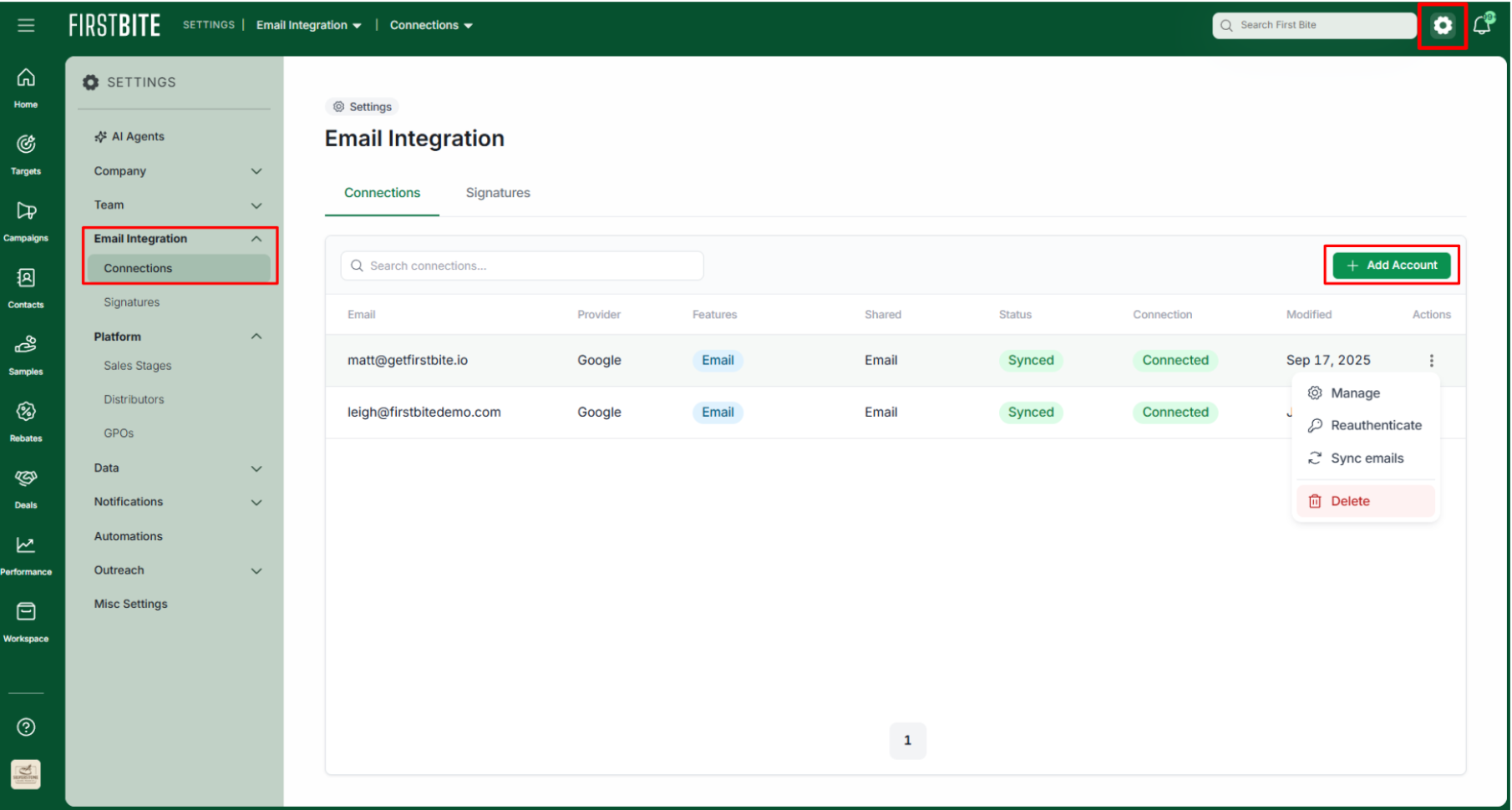Open Workspace in the left rail

pos(26,622)
